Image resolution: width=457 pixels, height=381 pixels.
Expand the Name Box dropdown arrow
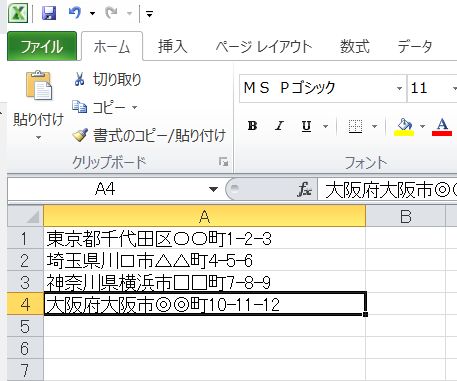213,189
